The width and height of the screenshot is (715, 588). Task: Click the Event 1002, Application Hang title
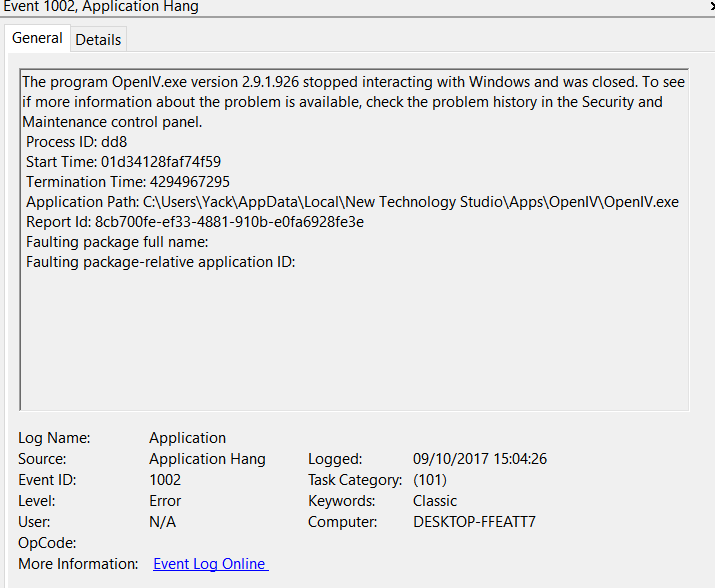pyautogui.click(x=100, y=7)
